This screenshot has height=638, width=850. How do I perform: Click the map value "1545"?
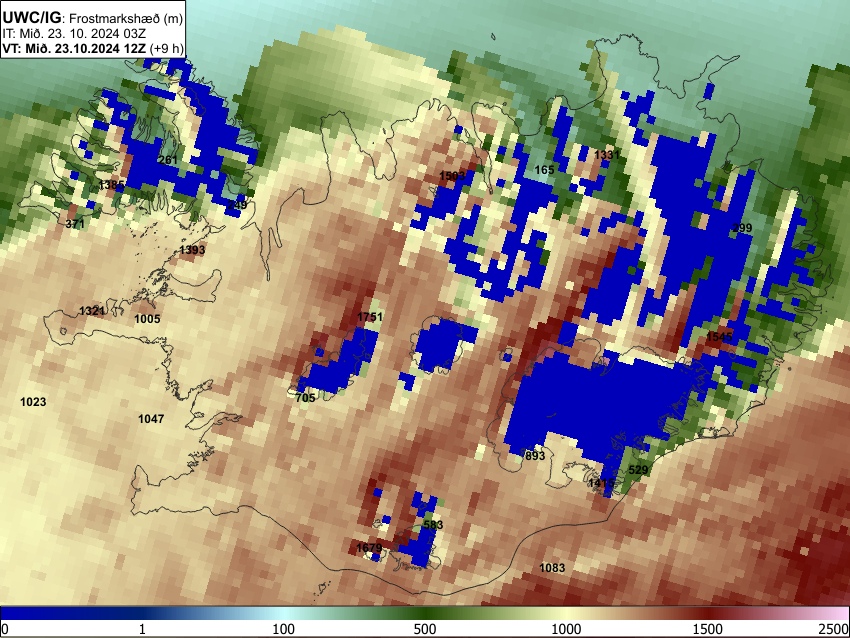719,337
